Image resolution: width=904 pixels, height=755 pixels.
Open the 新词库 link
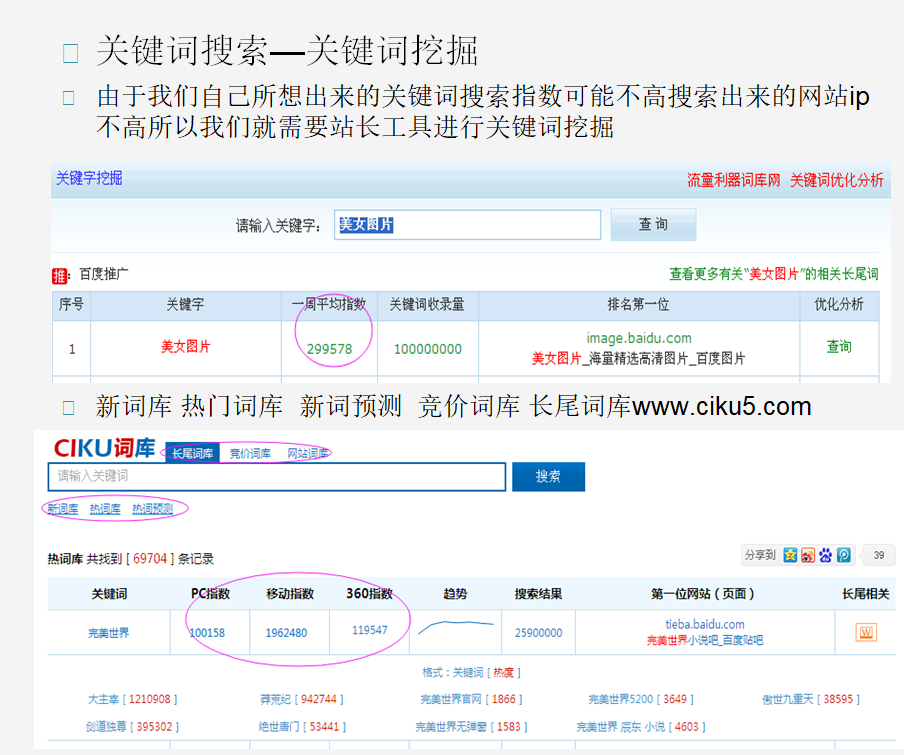click(63, 509)
